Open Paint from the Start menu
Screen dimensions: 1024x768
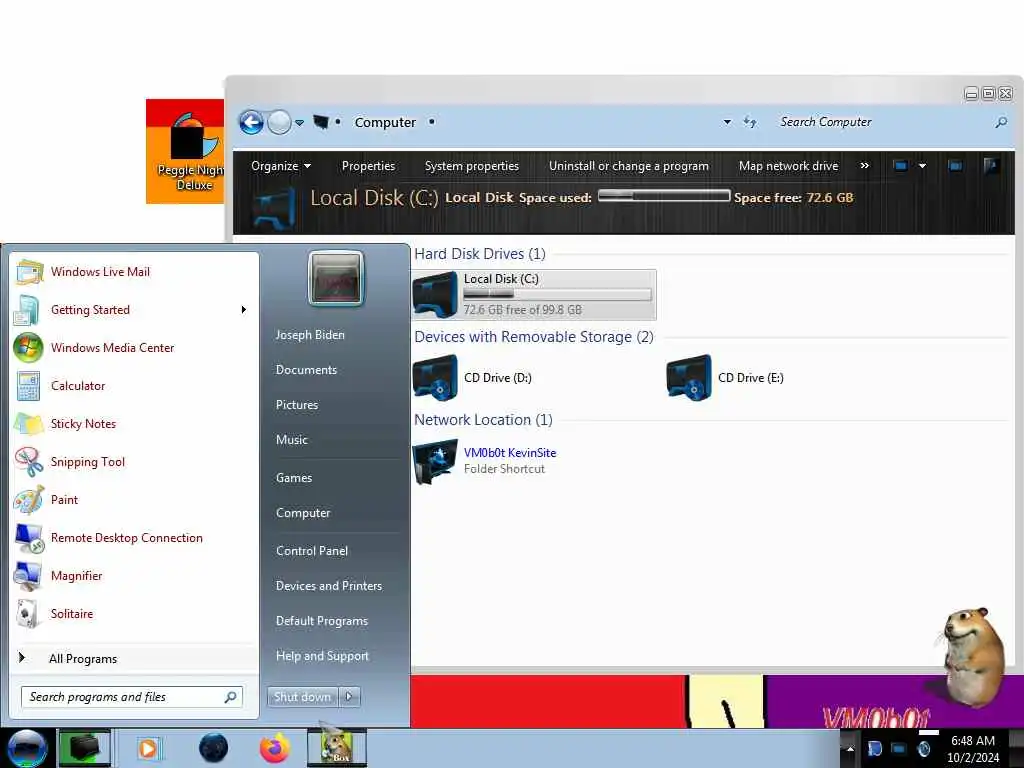135,500
